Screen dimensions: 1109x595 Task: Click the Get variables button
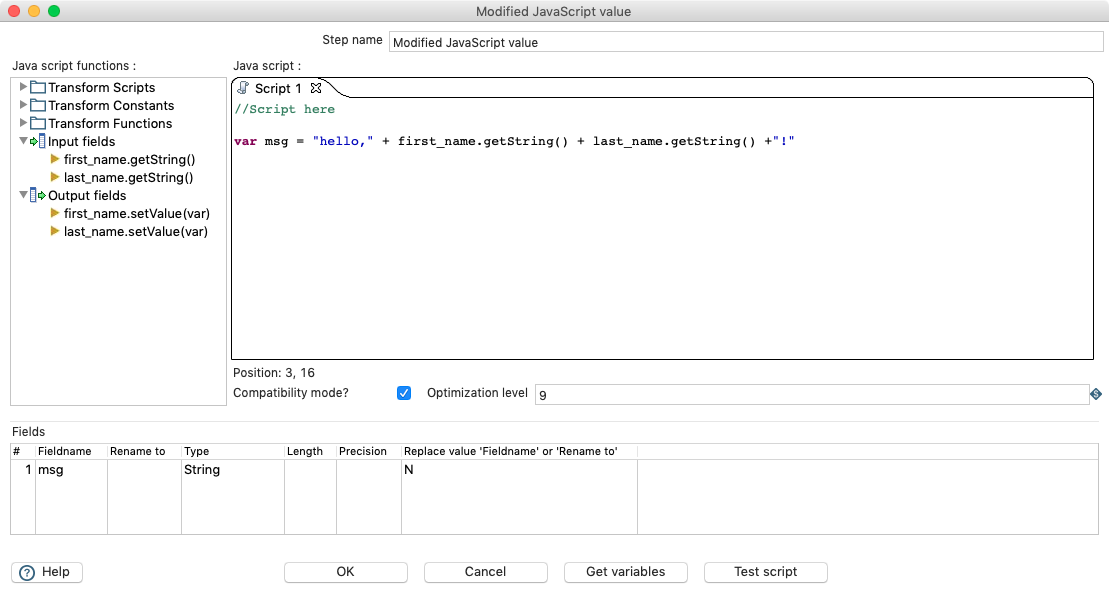(626, 572)
